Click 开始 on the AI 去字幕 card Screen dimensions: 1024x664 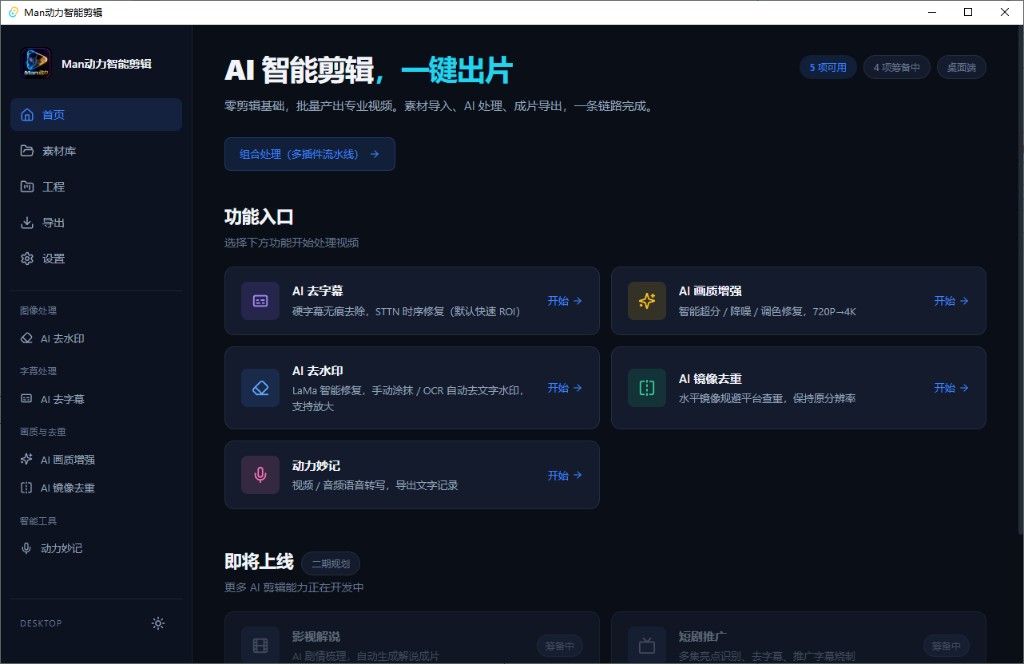[x=565, y=301]
